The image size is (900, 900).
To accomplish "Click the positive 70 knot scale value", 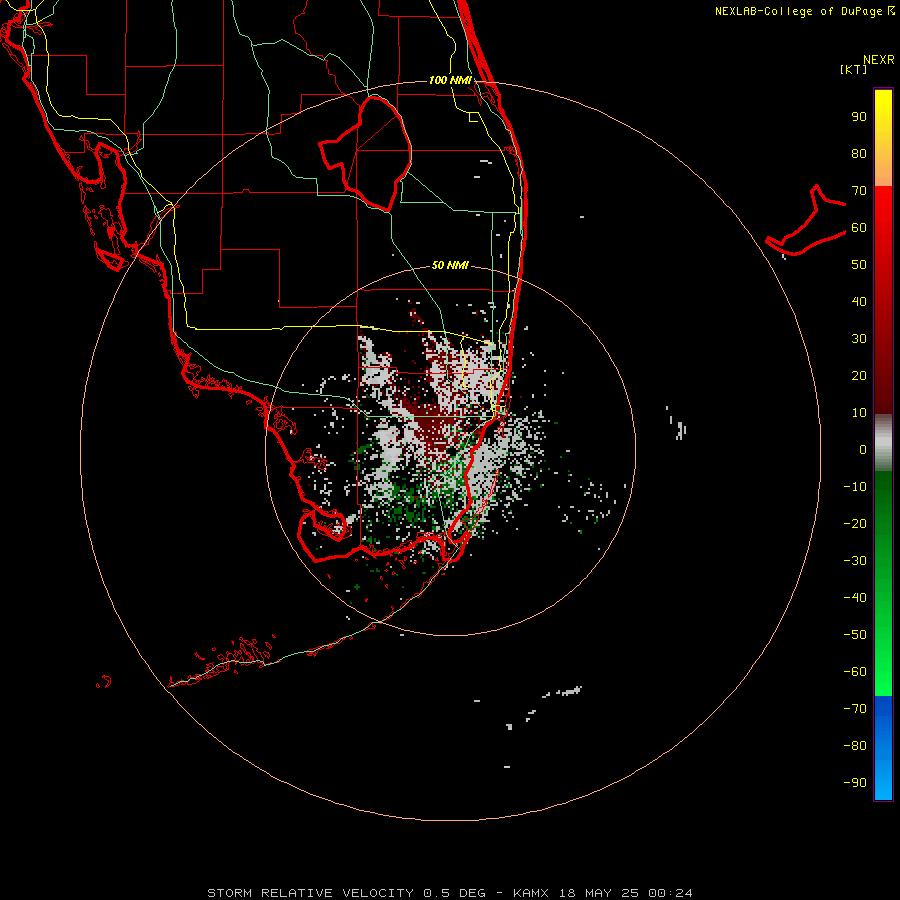I will coord(859,191).
